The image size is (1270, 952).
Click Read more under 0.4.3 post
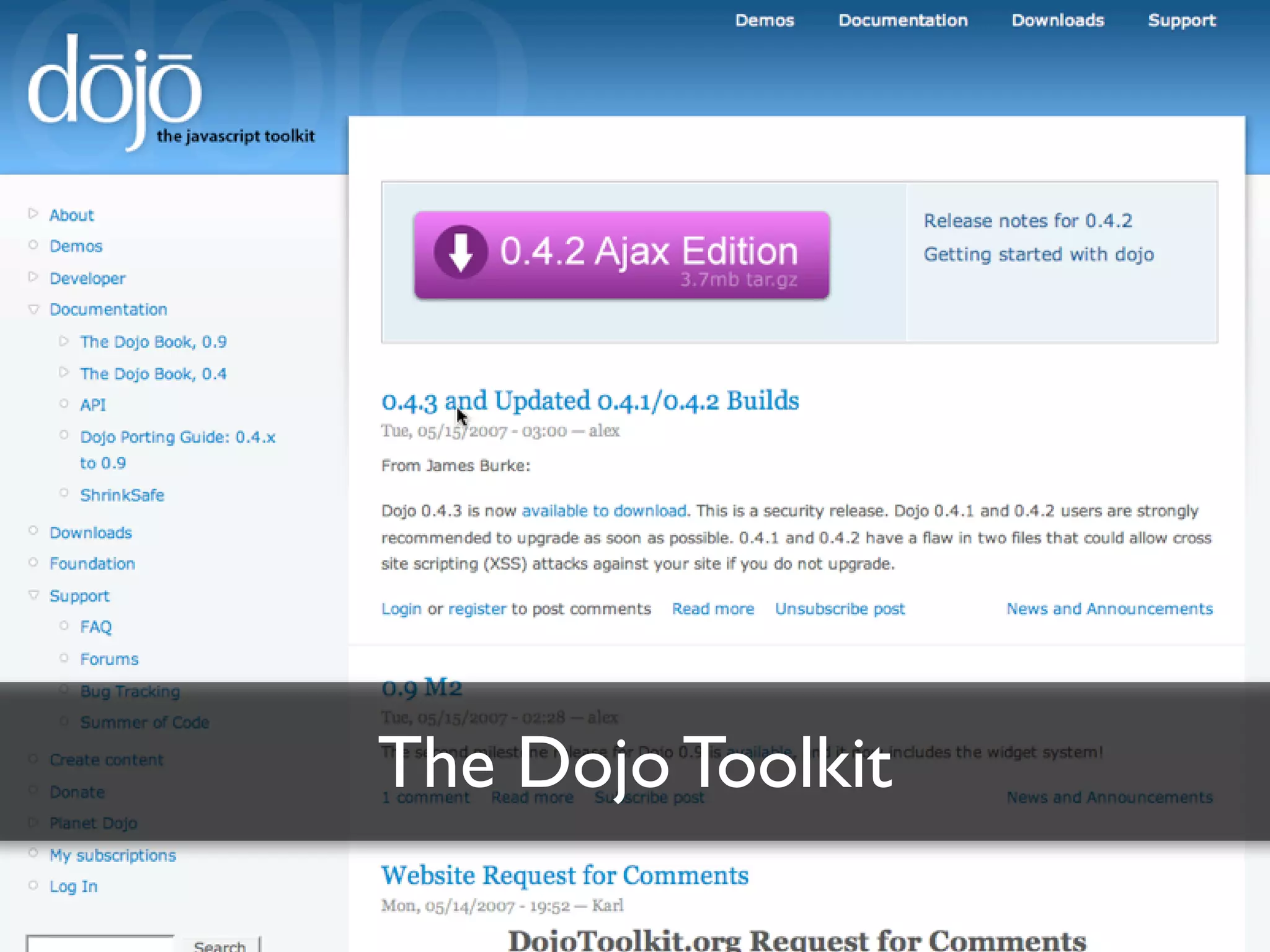pos(713,609)
